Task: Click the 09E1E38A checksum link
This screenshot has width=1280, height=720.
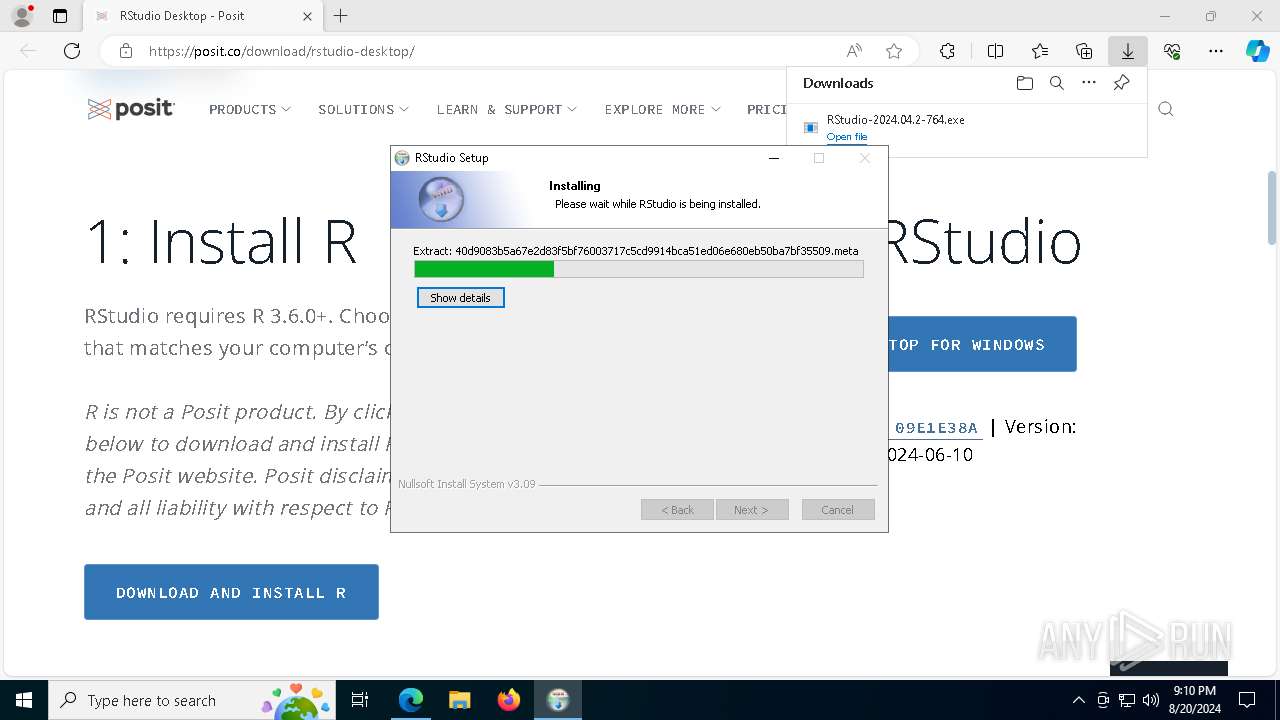Action: (x=936, y=428)
